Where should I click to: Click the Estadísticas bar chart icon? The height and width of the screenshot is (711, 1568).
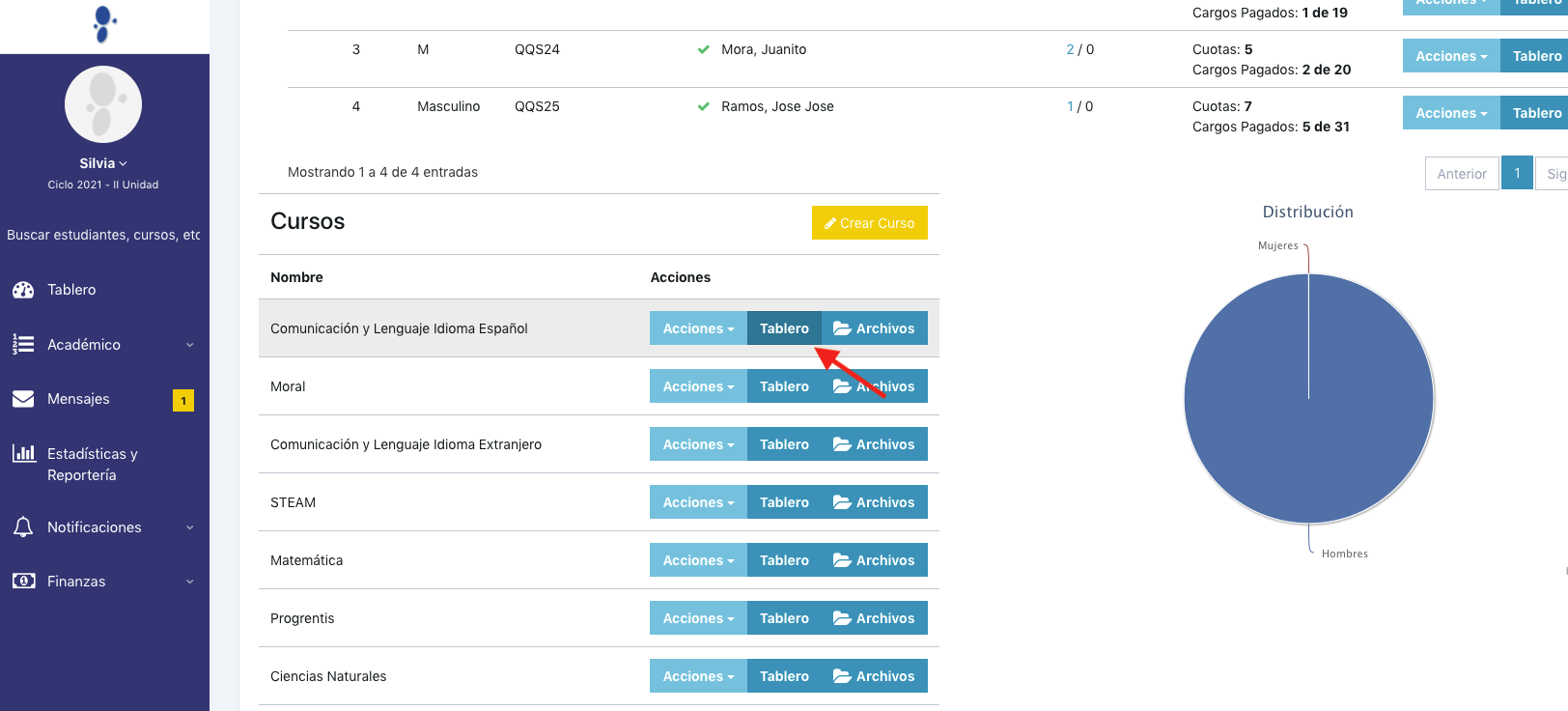point(24,453)
